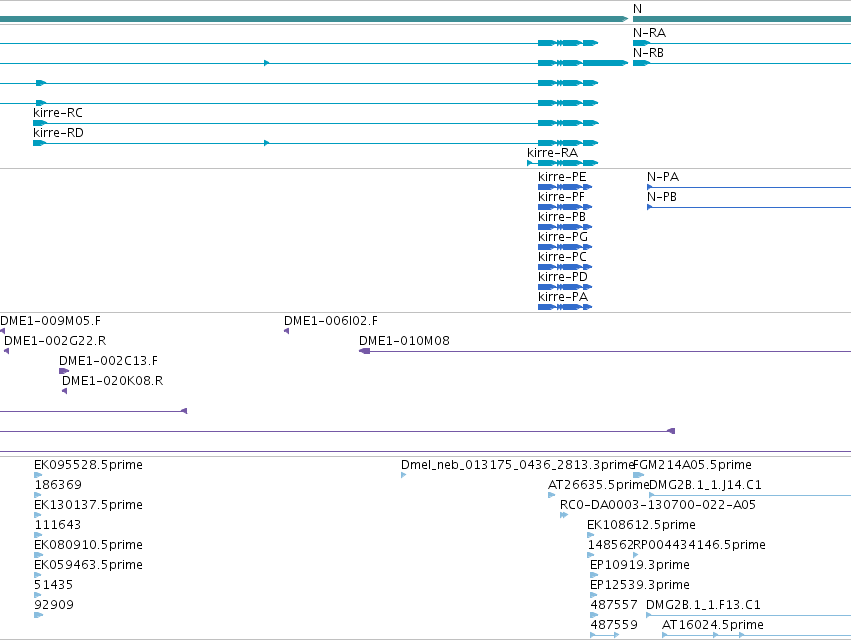The height and width of the screenshot is (640, 851).
Task: Click the DME1-010M08 clone arrowhead
Action: (364, 351)
